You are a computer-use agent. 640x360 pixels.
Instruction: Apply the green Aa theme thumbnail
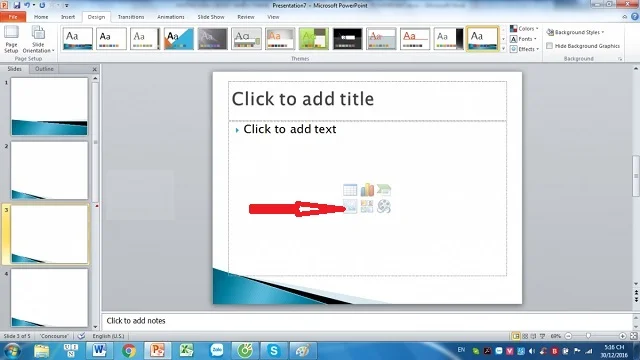pos(313,39)
